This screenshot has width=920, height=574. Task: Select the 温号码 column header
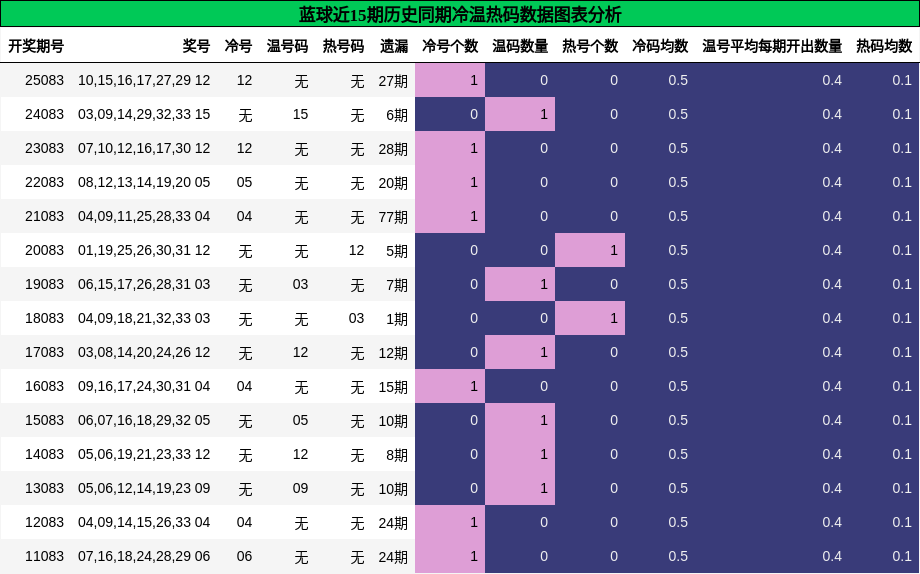point(288,46)
